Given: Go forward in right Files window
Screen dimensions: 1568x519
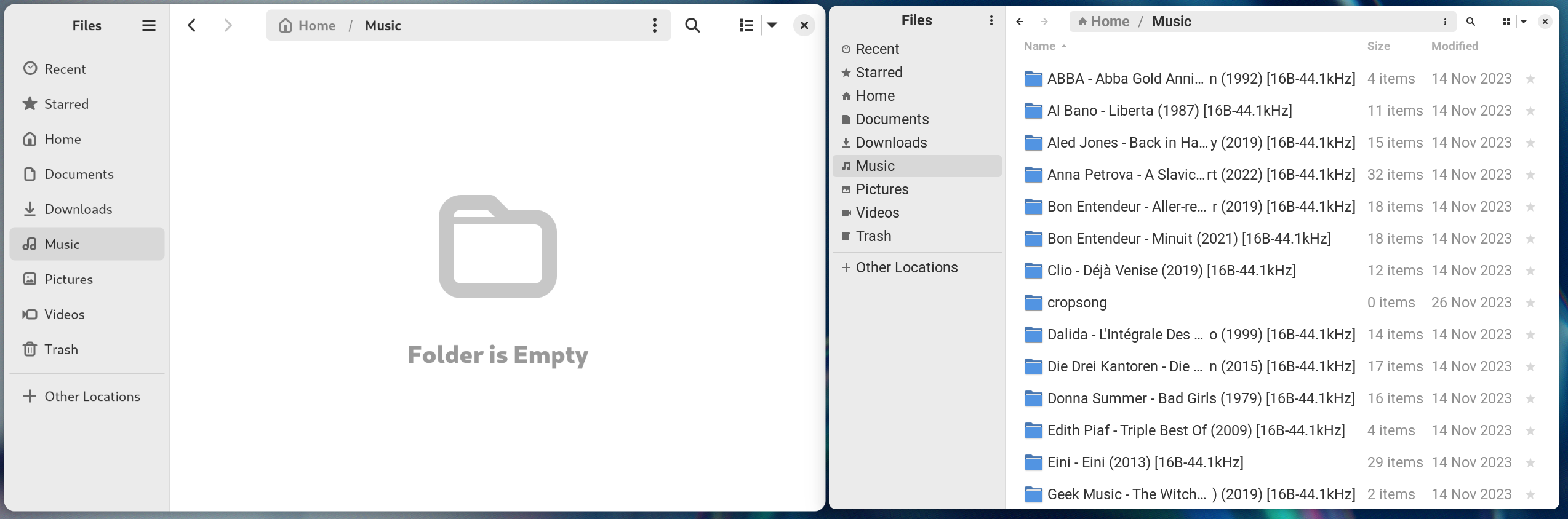Looking at the screenshot, I should (1044, 22).
